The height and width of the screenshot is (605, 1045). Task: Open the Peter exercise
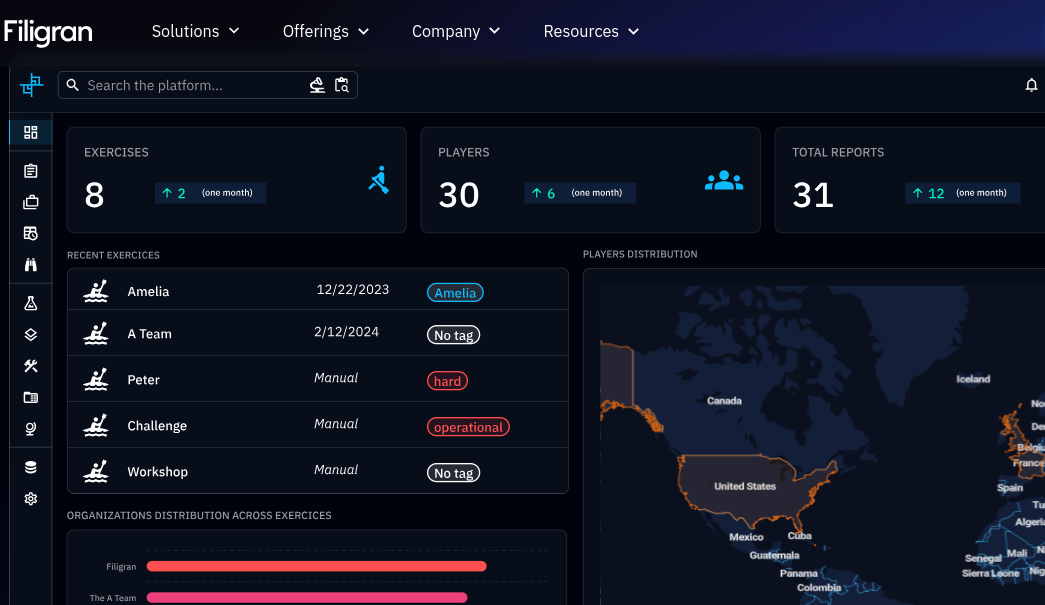[x=318, y=378]
